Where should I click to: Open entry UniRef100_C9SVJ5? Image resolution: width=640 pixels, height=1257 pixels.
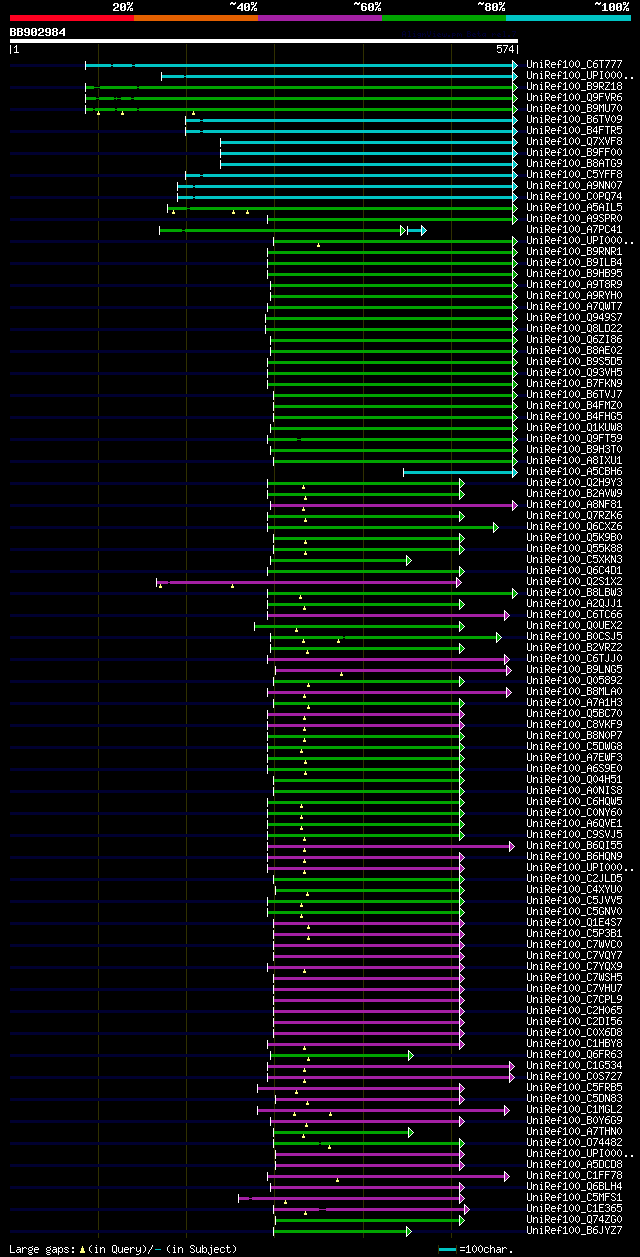tap(574, 834)
